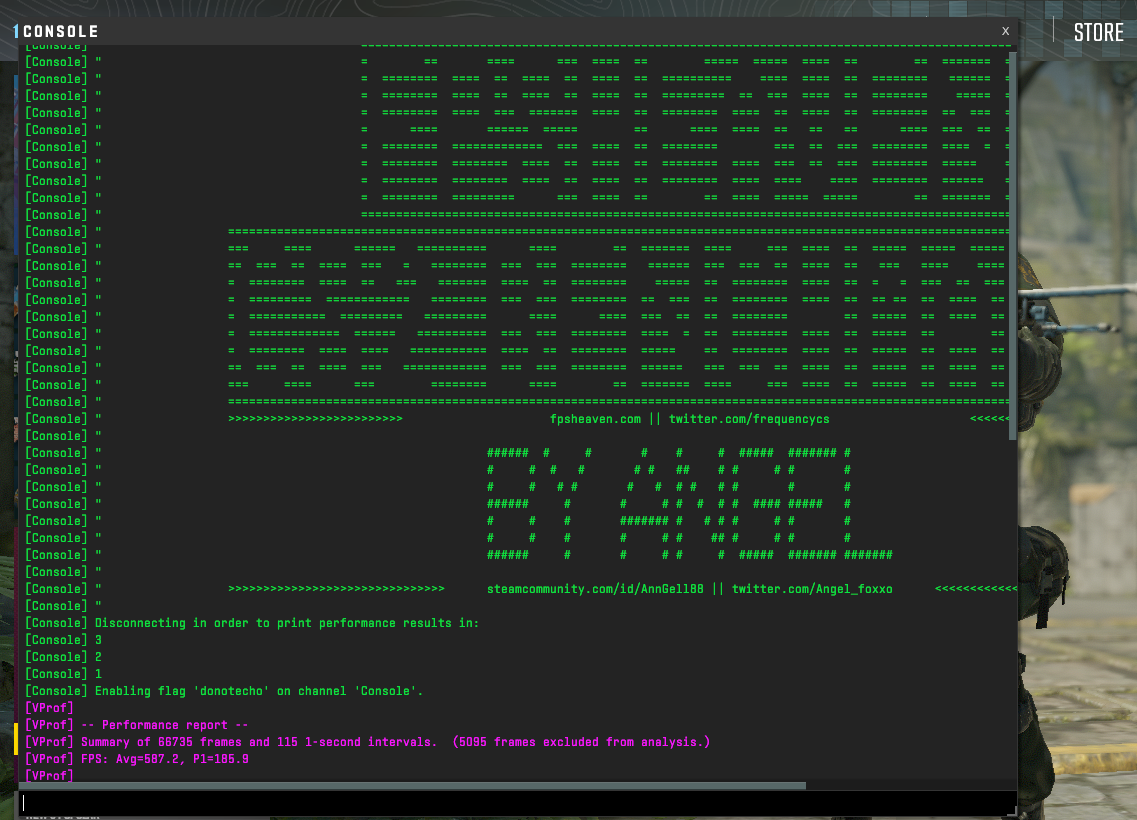
Task: Click the CONSOLE title bar label
Action: [60, 32]
